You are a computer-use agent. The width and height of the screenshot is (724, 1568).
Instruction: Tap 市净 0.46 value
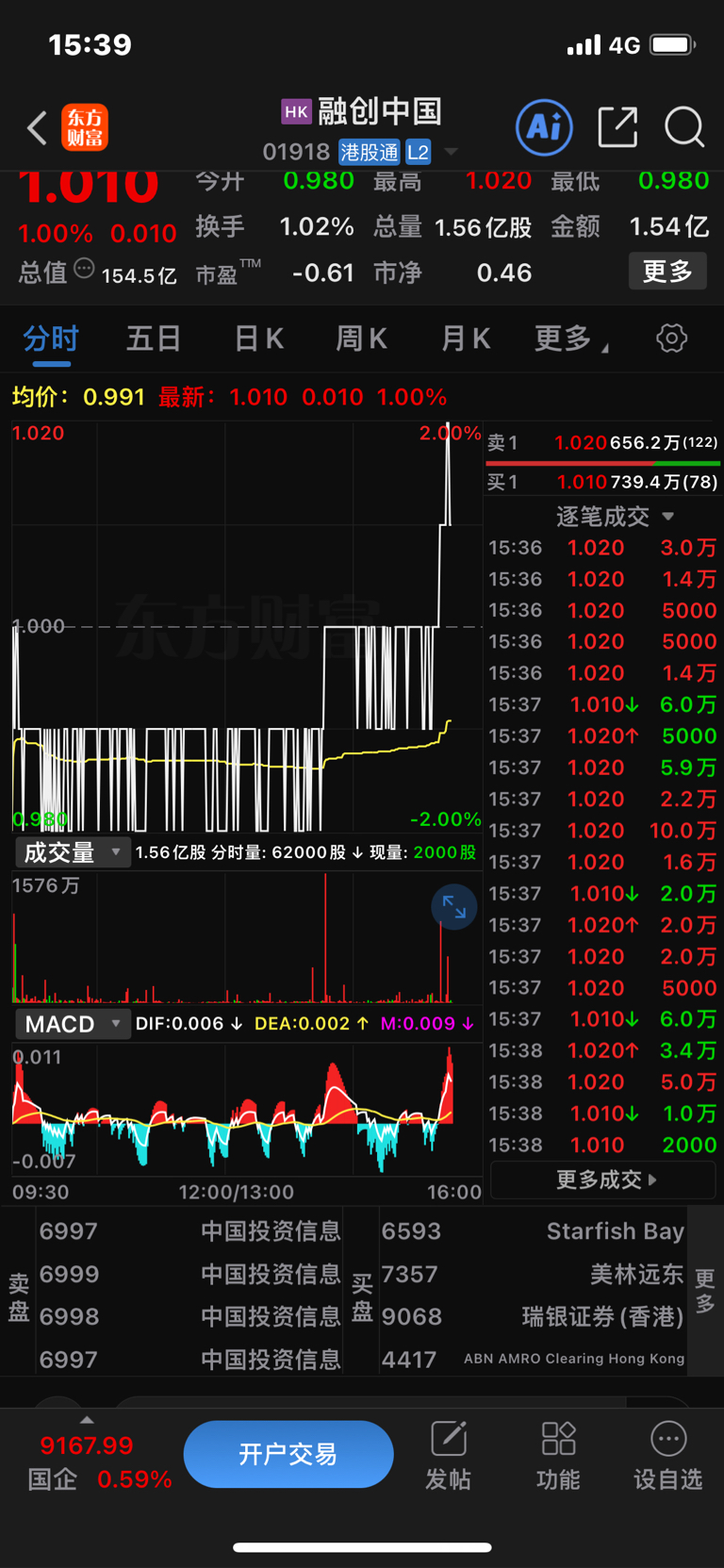(x=452, y=272)
